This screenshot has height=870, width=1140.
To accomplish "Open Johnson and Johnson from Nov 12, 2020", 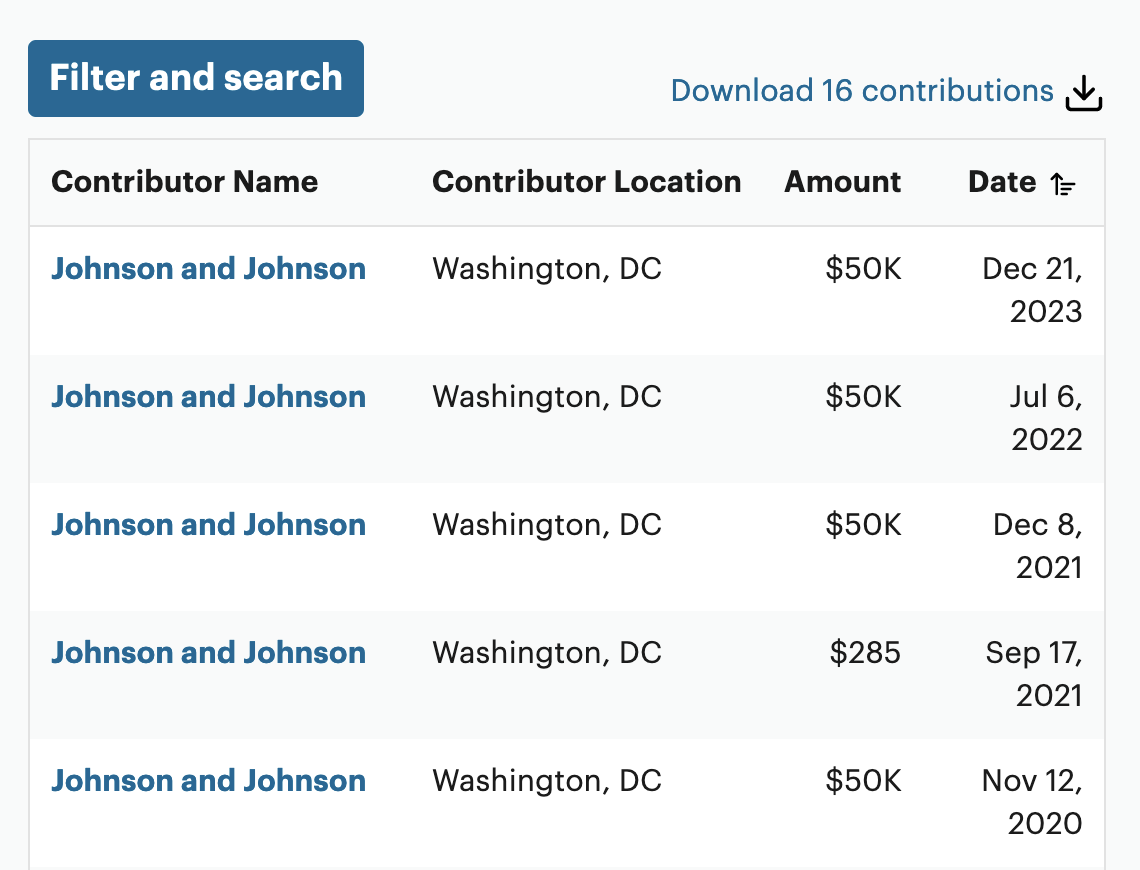I will pyautogui.click(x=209, y=781).
